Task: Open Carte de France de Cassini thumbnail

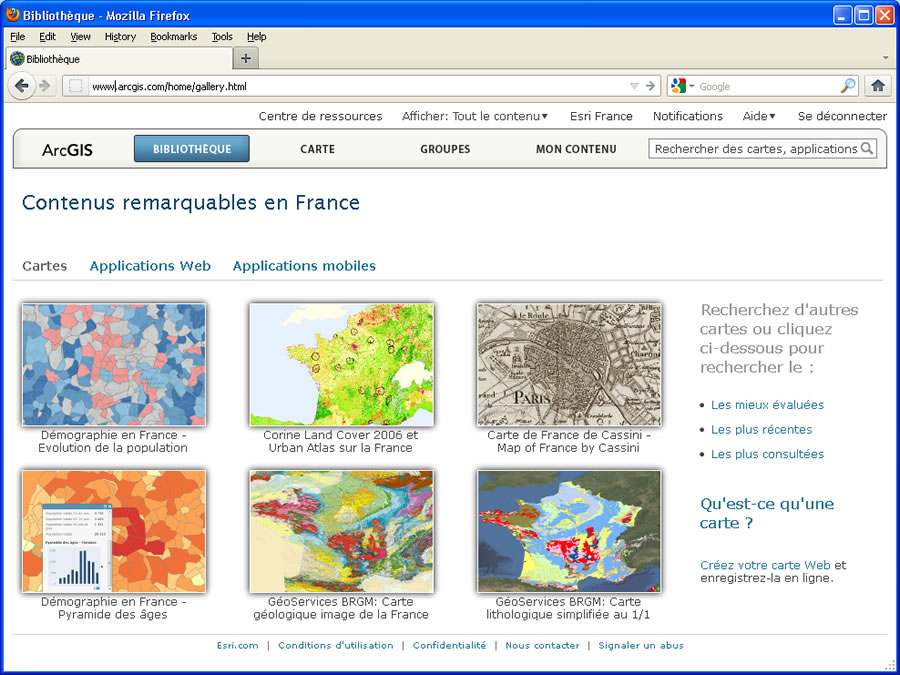Action: coord(569,364)
